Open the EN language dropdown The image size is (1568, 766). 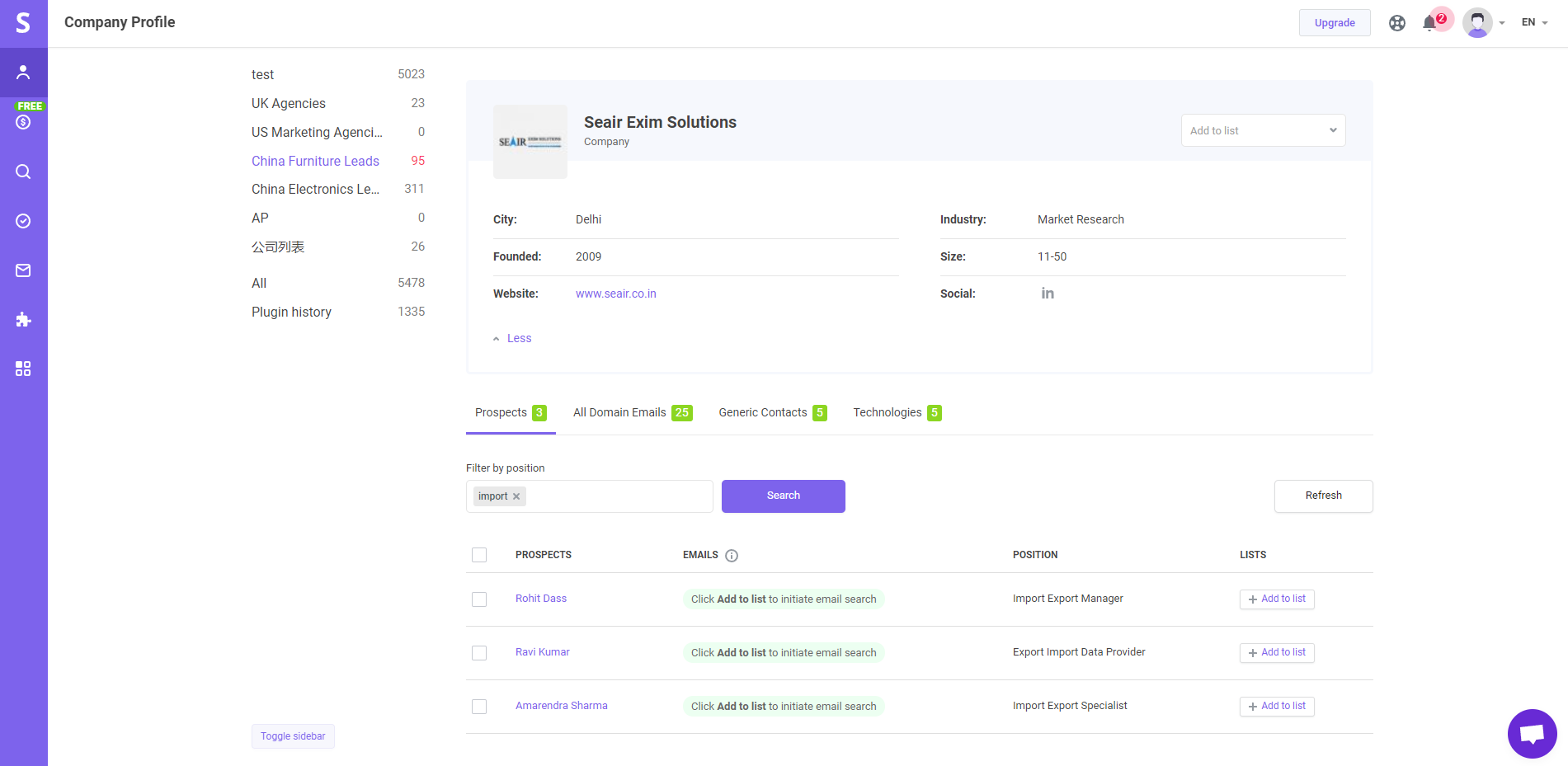[x=1534, y=22]
